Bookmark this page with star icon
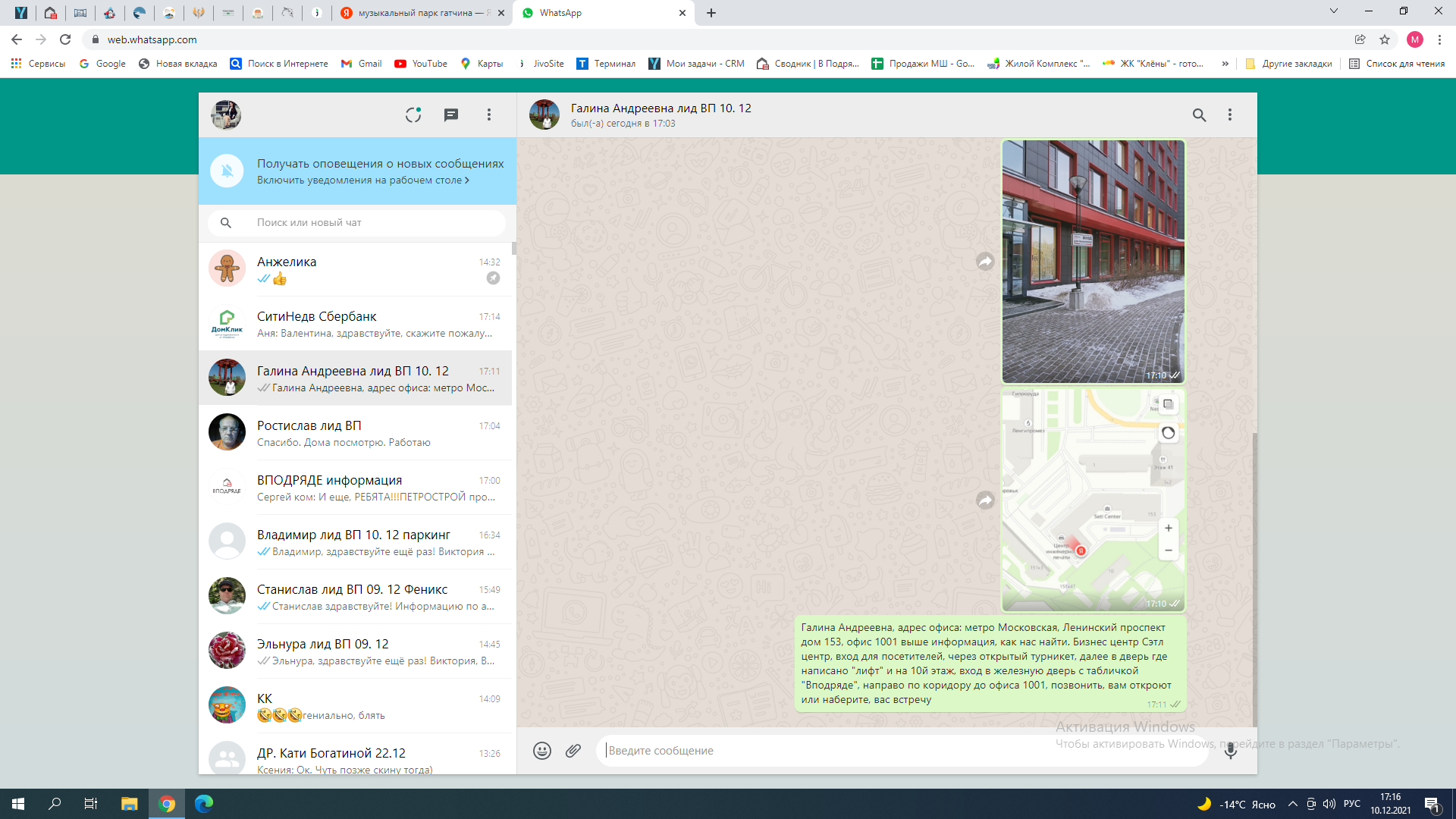Image resolution: width=1456 pixels, height=819 pixels. tap(1385, 39)
